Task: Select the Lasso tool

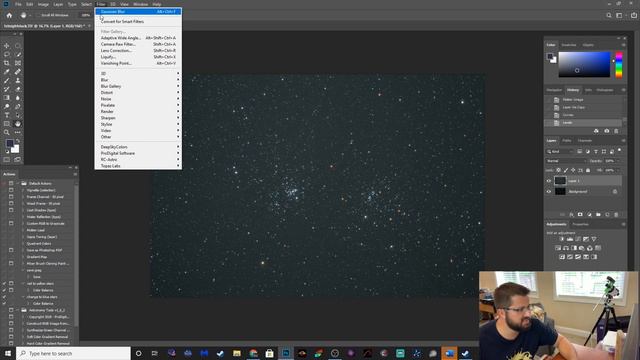Action: (7, 54)
